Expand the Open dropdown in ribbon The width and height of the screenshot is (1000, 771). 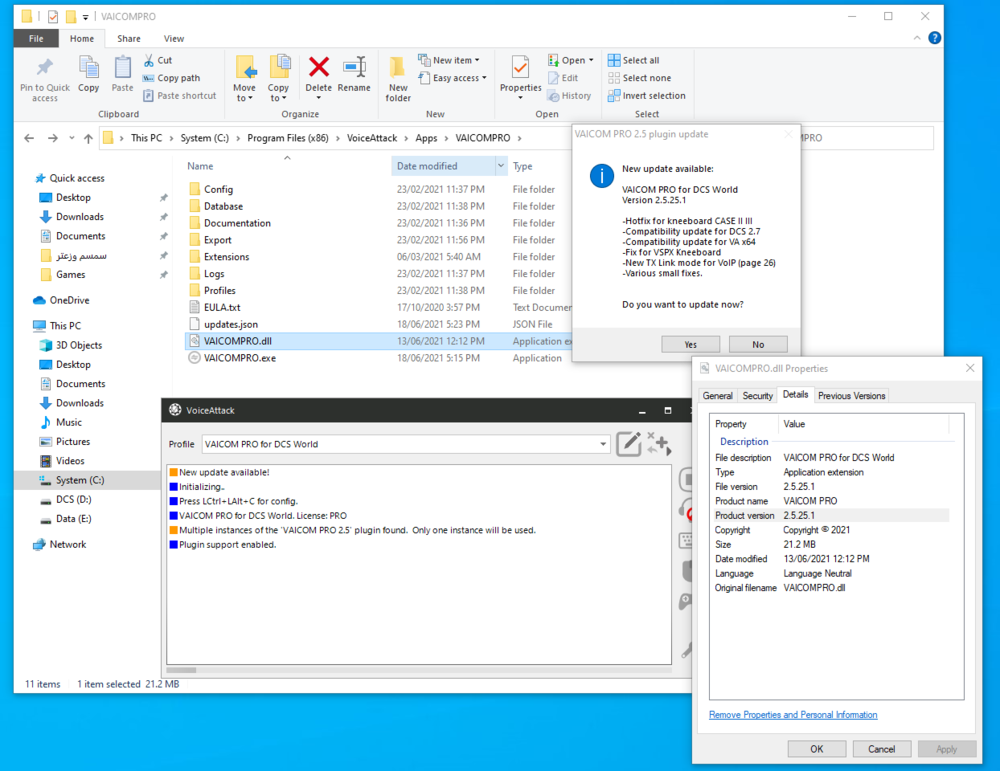click(591, 60)
